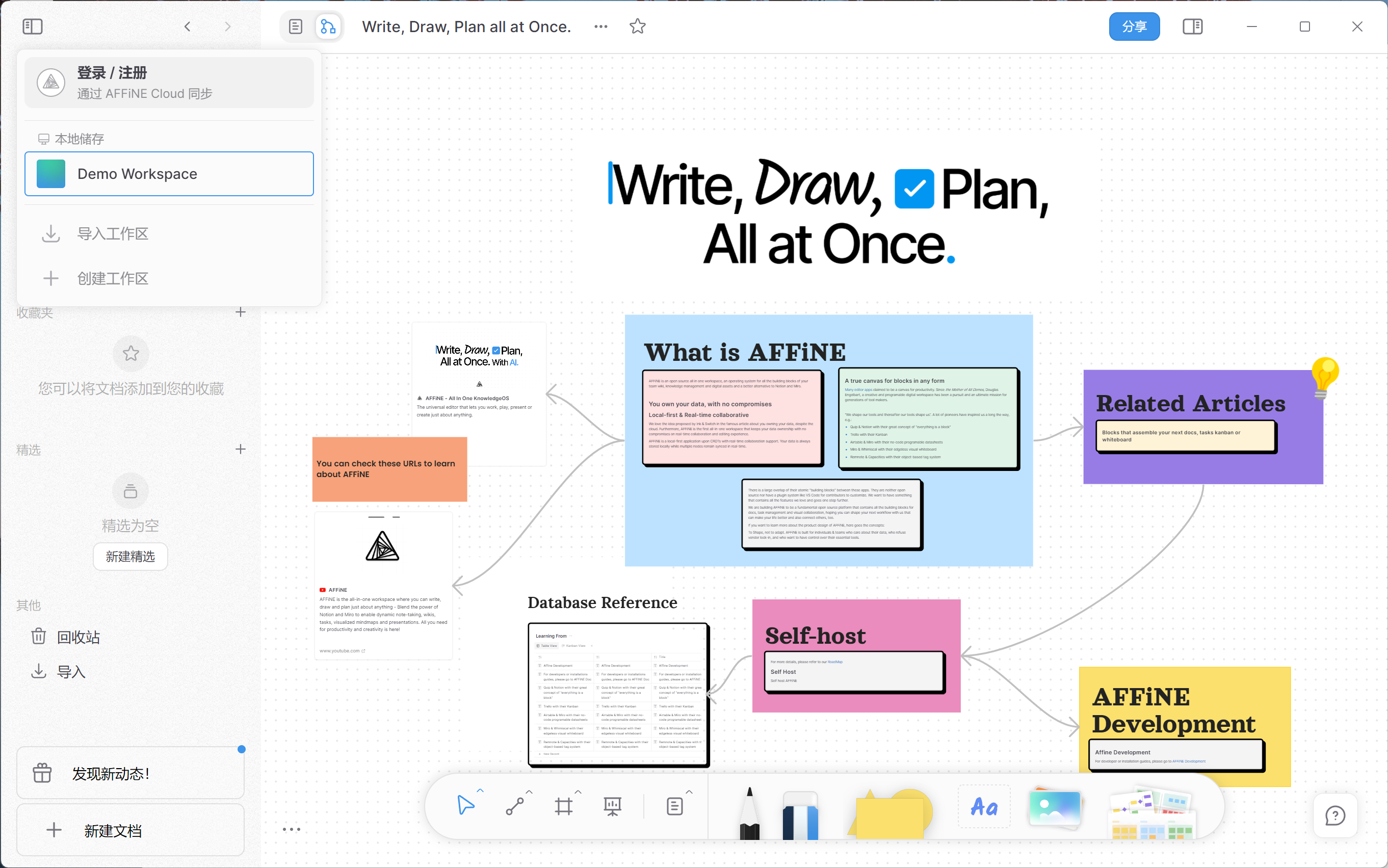Choose 导入工作区 import workspace
1388x868 pixels.
169,233
